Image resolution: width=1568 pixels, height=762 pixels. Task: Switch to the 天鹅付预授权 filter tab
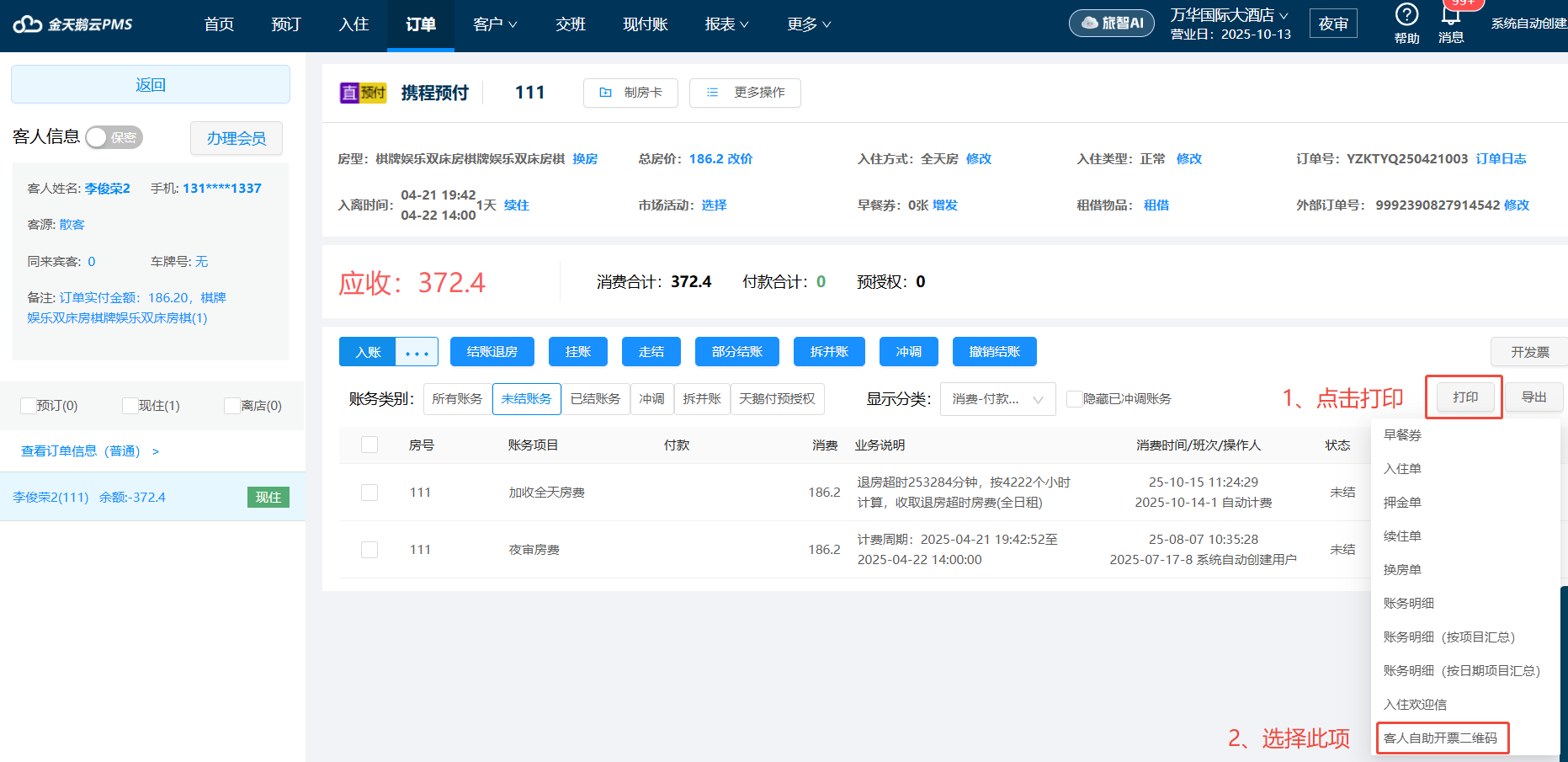click(x=778, y=399)
